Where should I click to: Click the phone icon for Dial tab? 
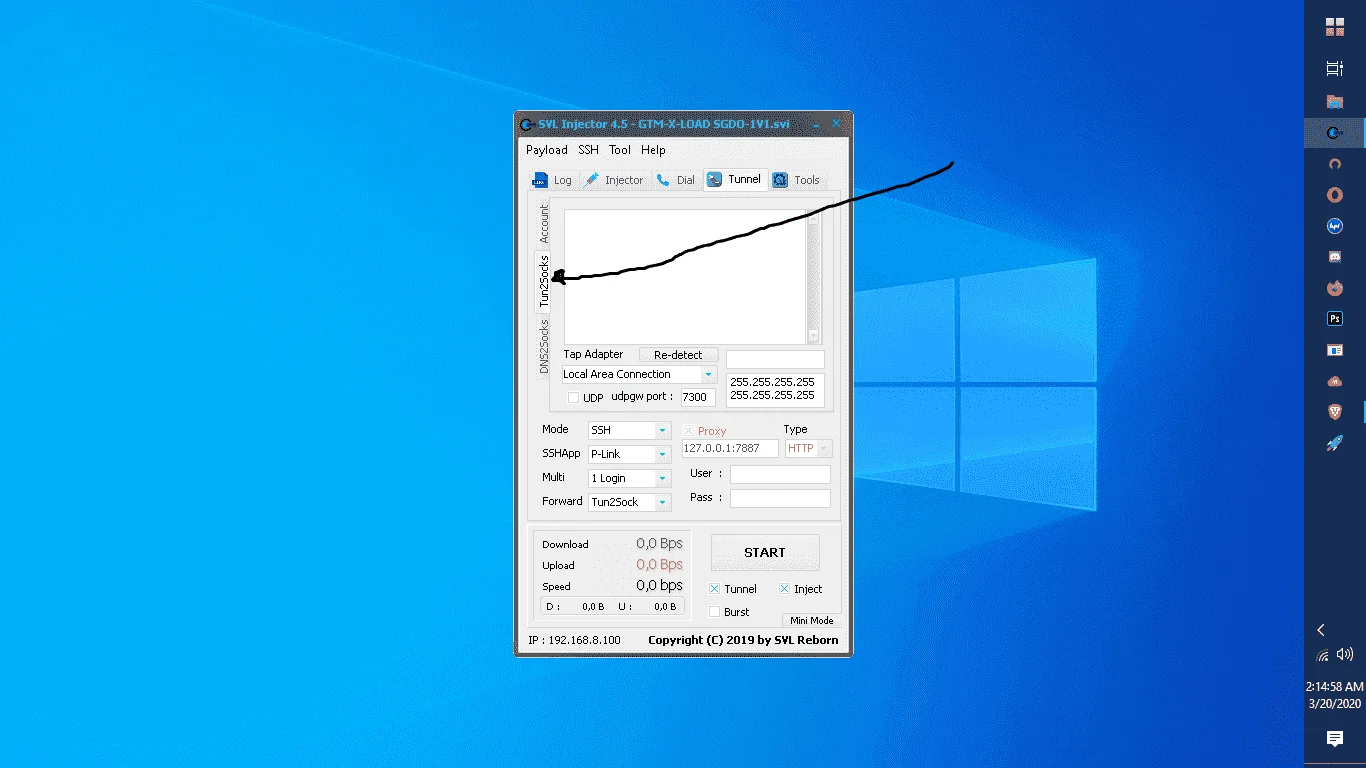pyautogui.click(x=663, y=180)
